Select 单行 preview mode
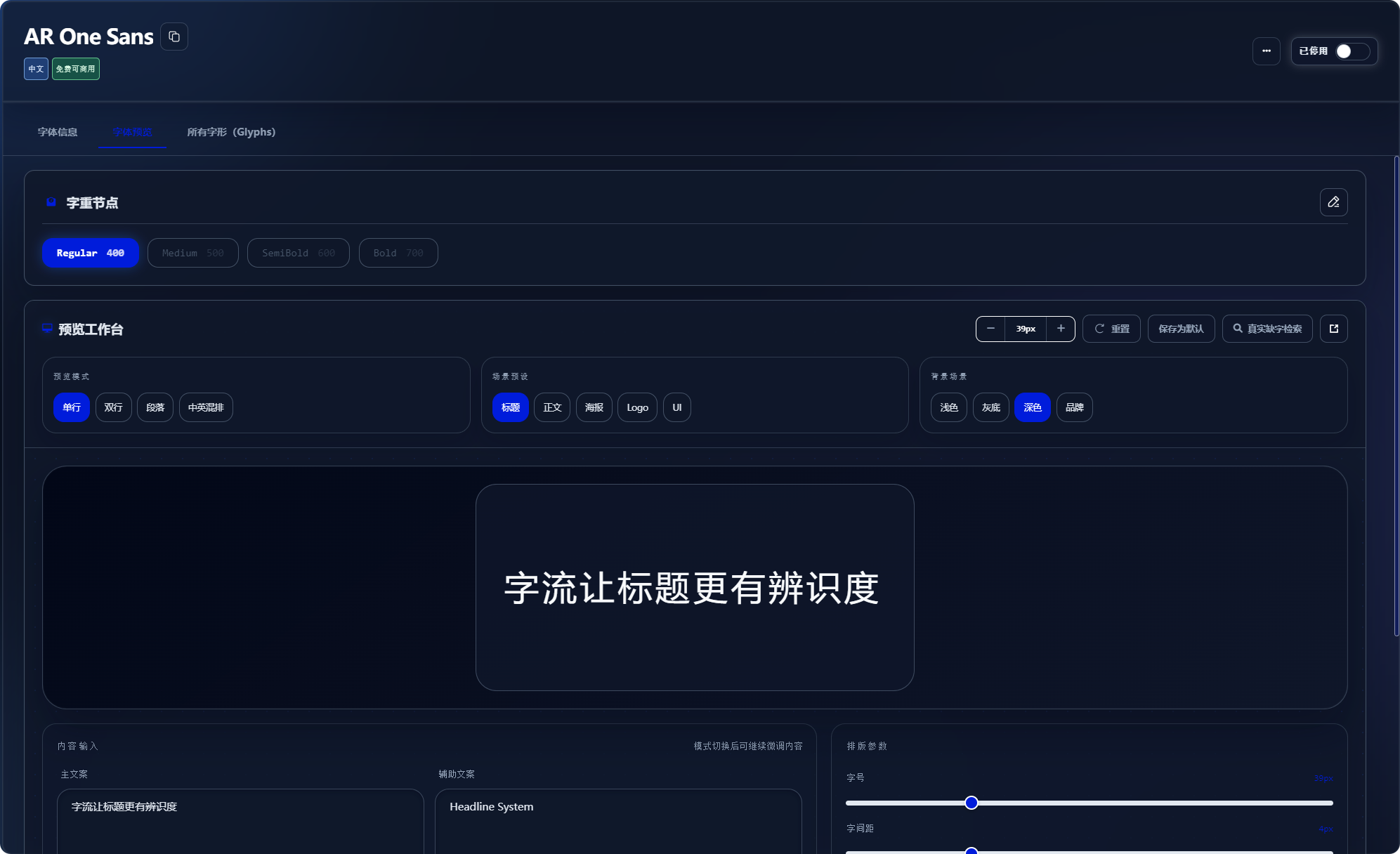 [x=72, y=407]
